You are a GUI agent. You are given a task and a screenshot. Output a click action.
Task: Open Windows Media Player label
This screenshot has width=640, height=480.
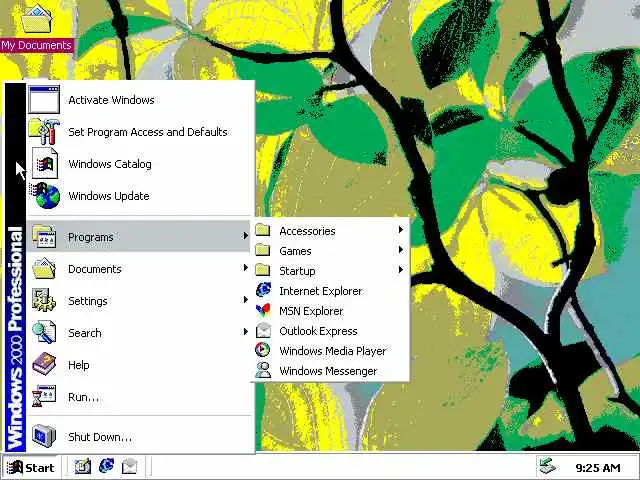tap(333, 351)
